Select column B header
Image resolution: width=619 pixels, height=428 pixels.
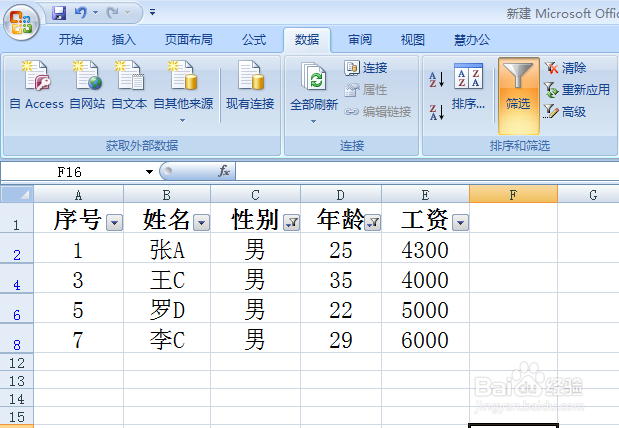click(x=167, y=195)
